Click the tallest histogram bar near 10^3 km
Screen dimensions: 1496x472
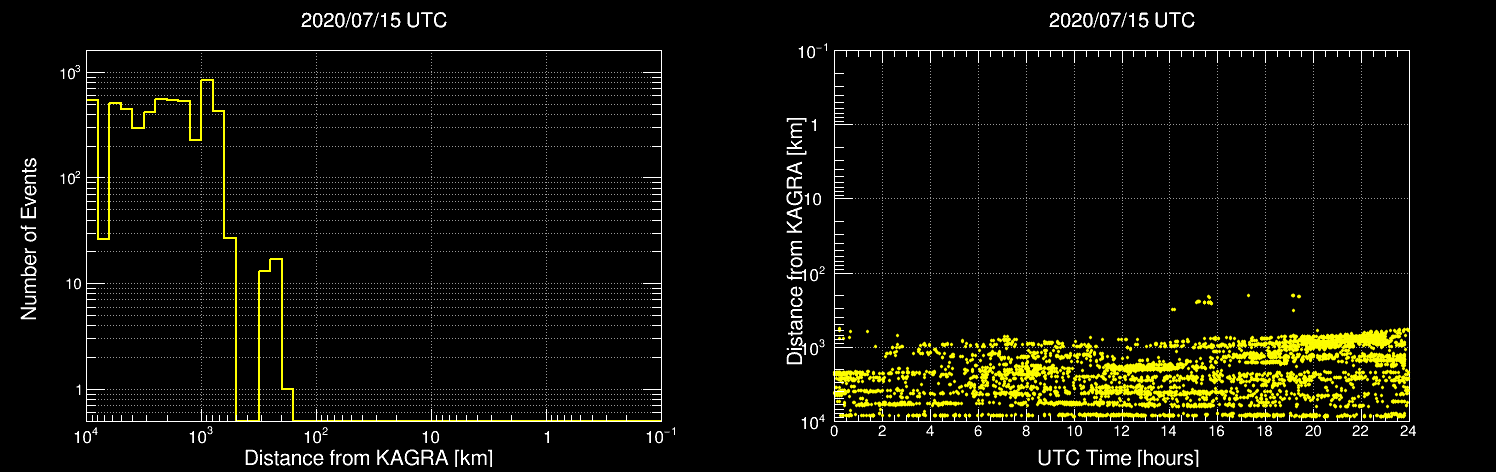pos(207,250)
